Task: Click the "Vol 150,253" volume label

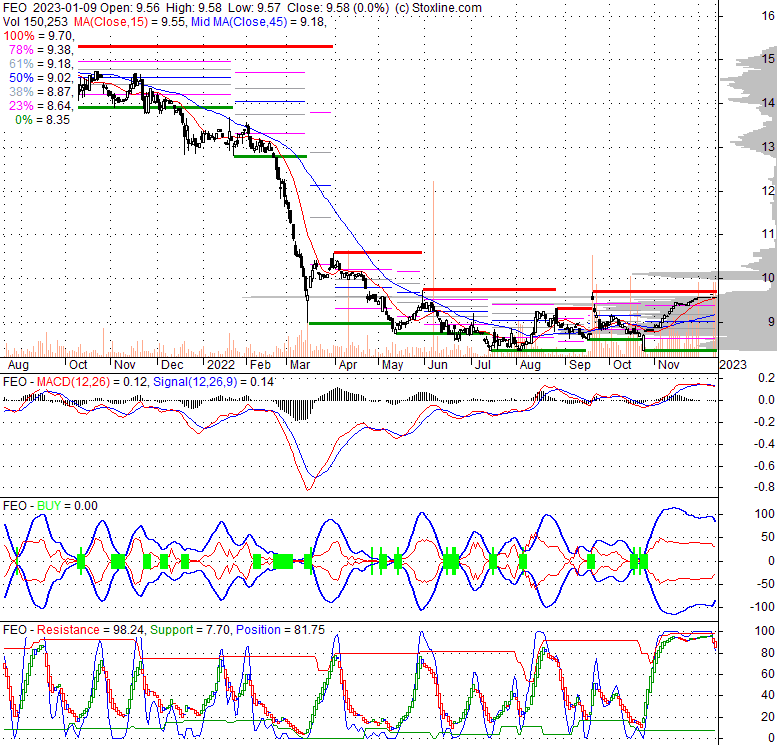Action: [x=36, y=22]
